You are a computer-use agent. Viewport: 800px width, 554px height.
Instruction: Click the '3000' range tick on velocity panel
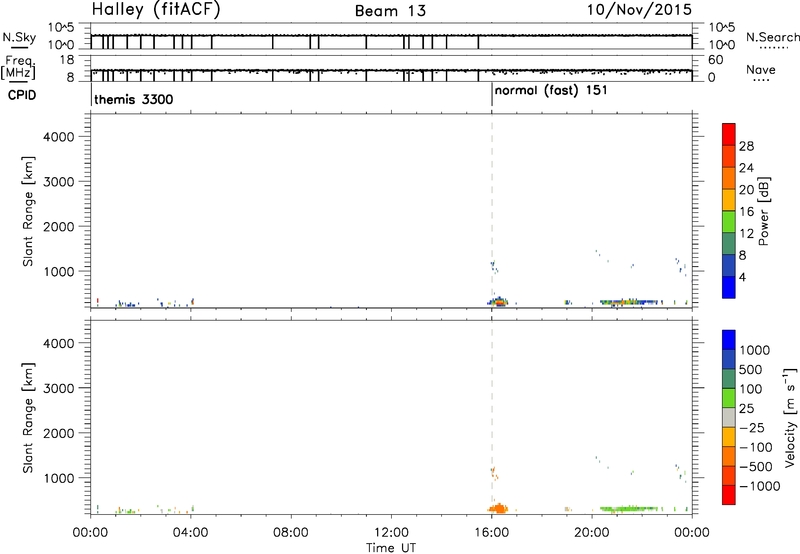point(59,388)
